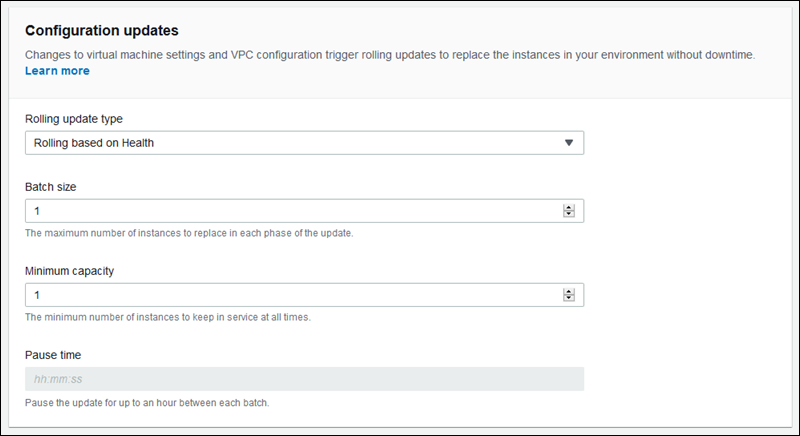Click the Batch size help text
Screen dimensions: 800x436
click(x=189, y=233)
